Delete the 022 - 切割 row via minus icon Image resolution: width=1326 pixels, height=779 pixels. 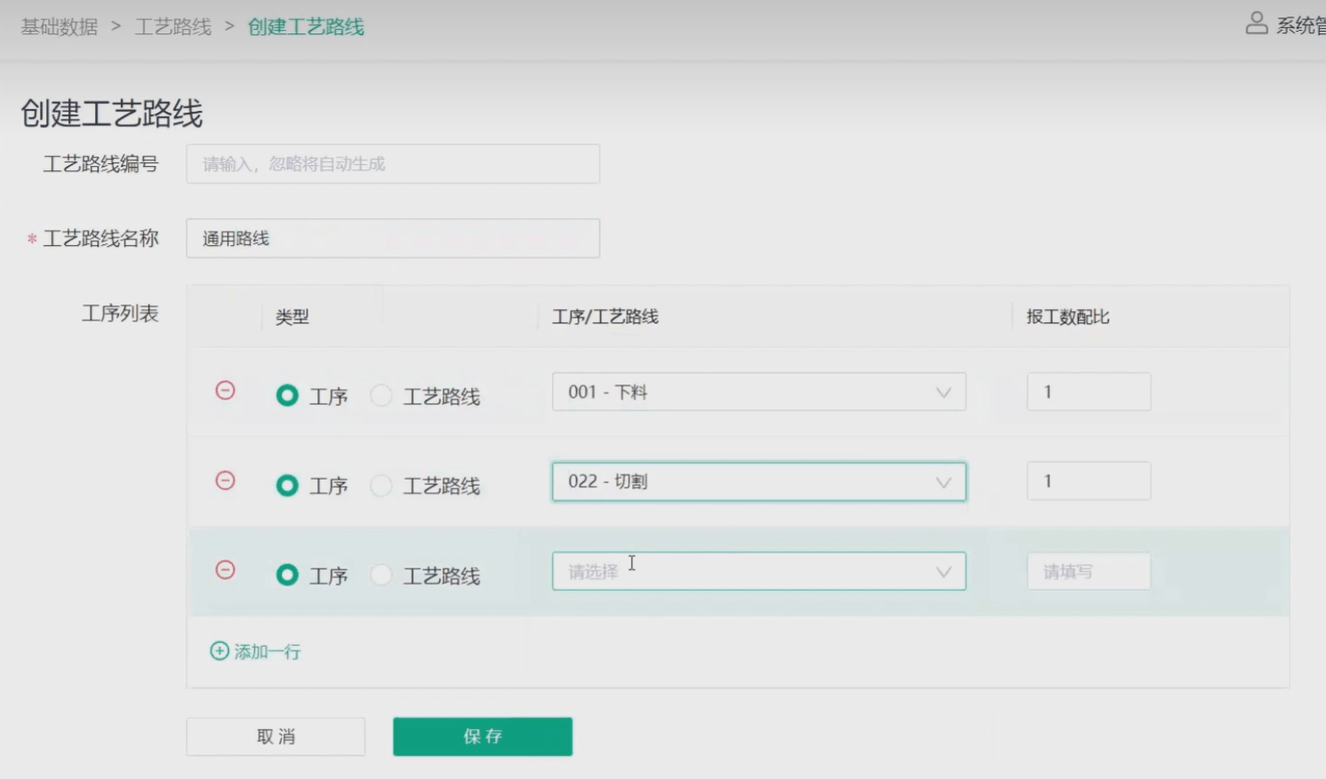225,481
